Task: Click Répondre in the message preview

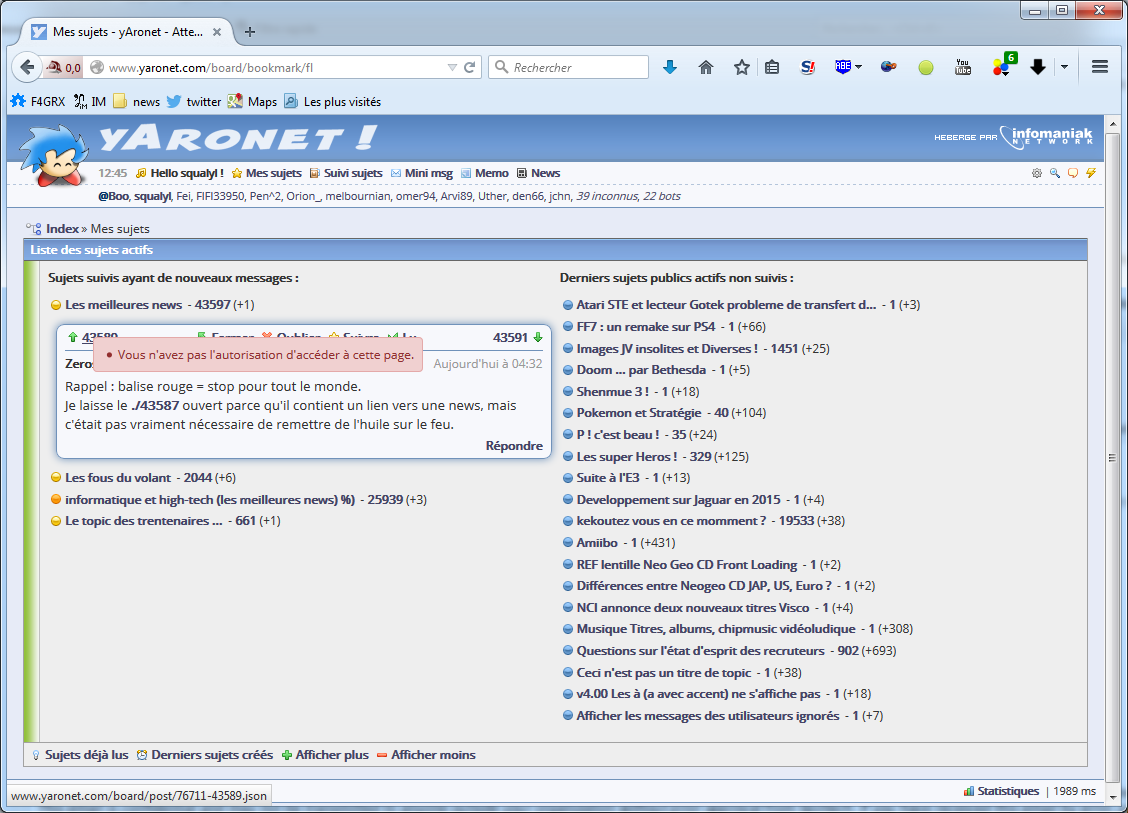Action: [514, 446]
